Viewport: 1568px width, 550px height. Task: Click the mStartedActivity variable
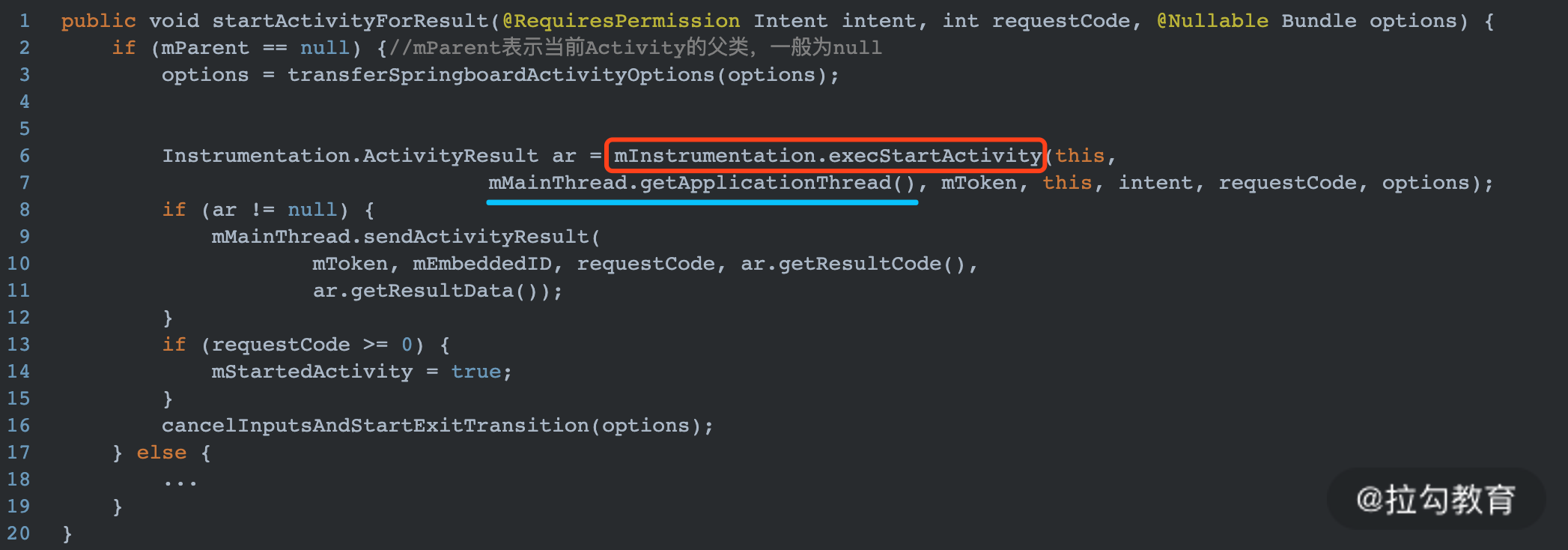[x=312, y=372]
